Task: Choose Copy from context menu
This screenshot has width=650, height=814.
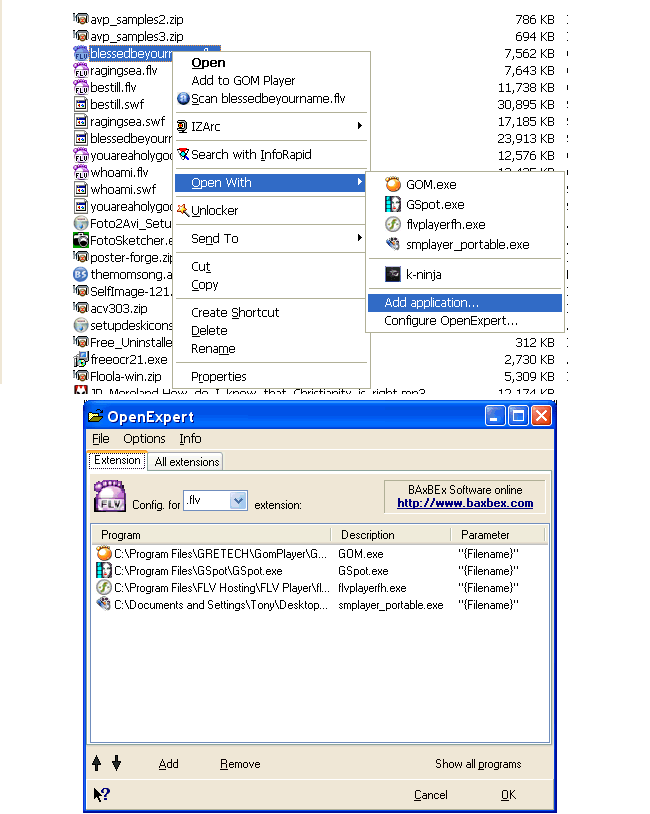Action: point(205,285)
